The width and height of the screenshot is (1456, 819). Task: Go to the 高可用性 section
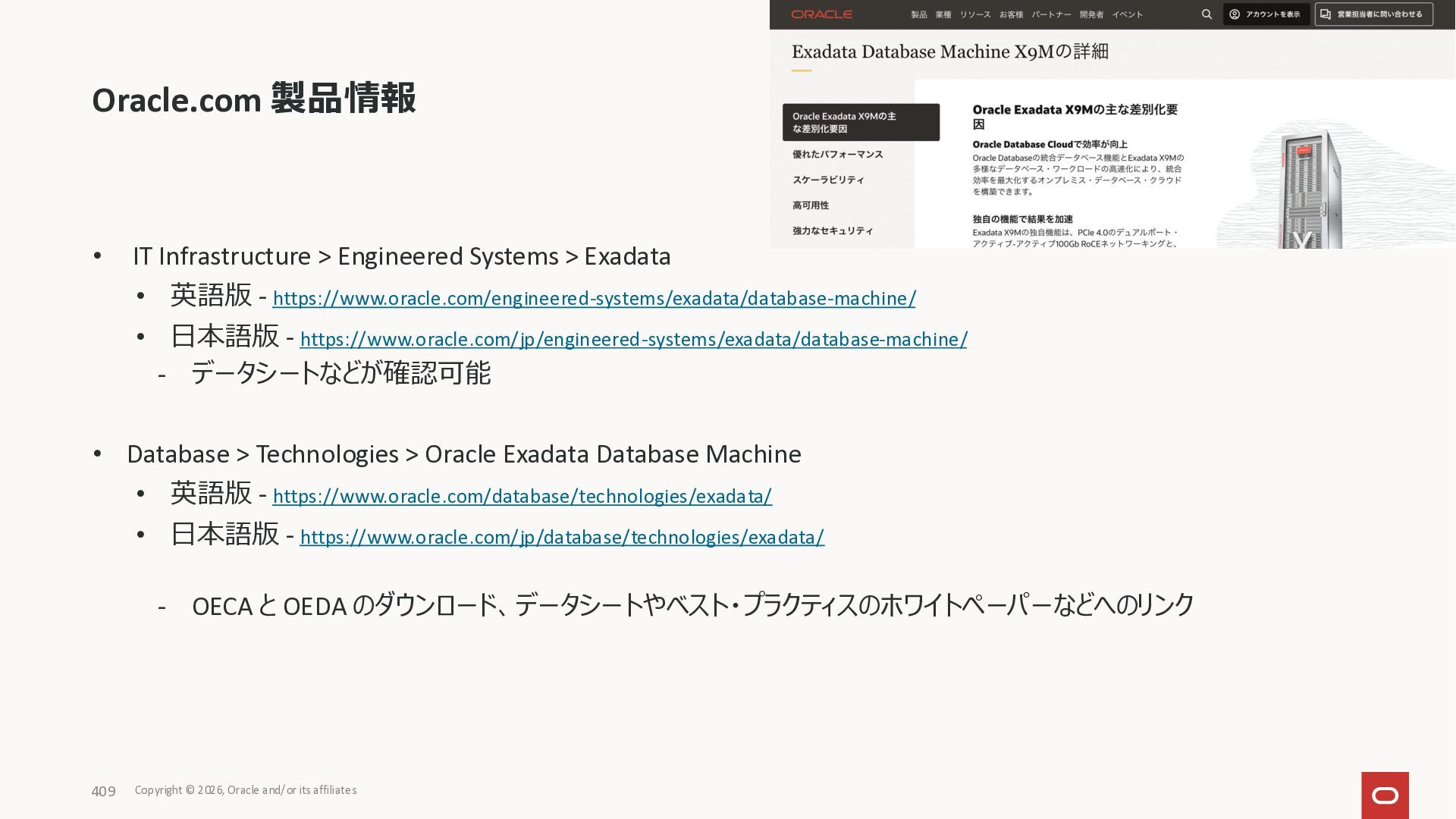pos(810,206)
